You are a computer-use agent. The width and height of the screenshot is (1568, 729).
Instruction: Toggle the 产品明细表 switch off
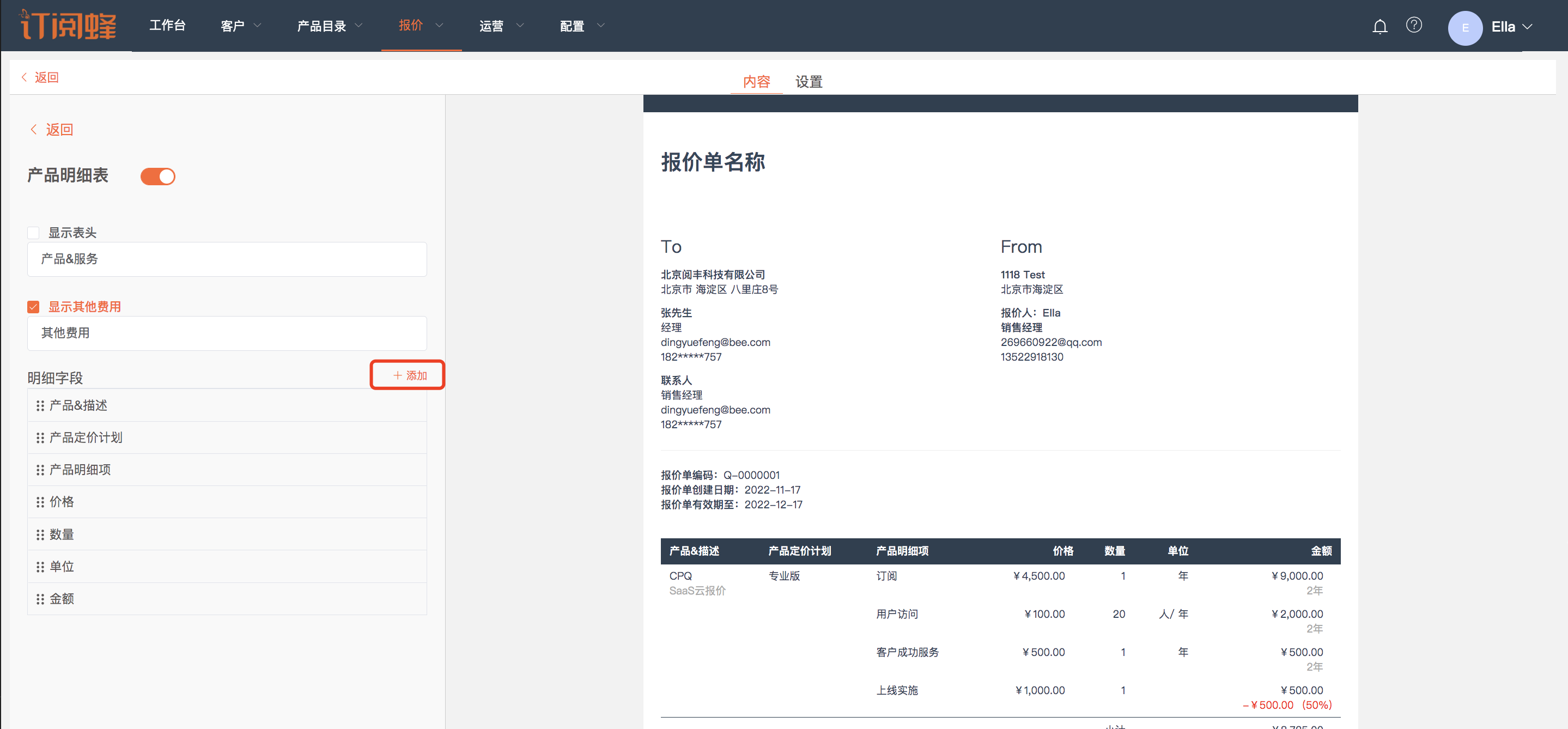157,177
